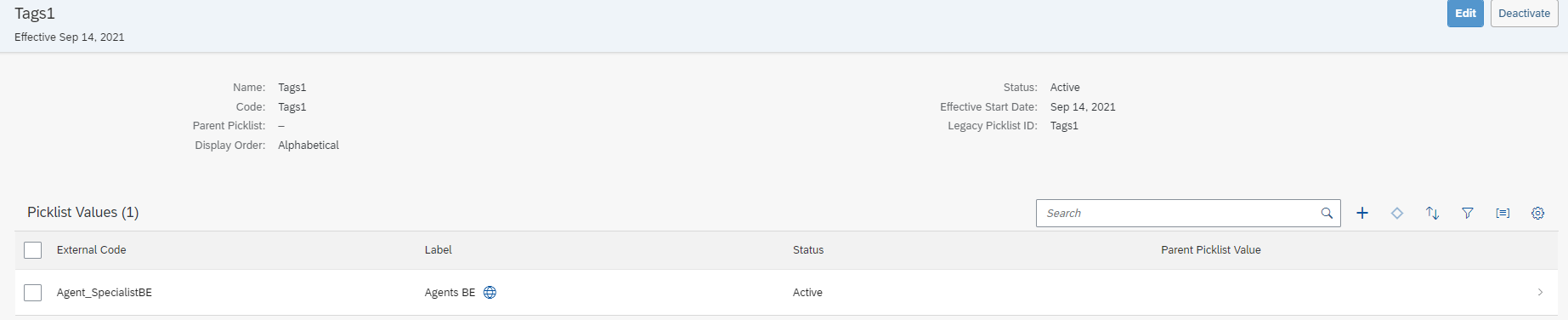Check the Agent_SpecialistBE row checkbox
The image size is (1568, 320).
[x=33, y=293]
